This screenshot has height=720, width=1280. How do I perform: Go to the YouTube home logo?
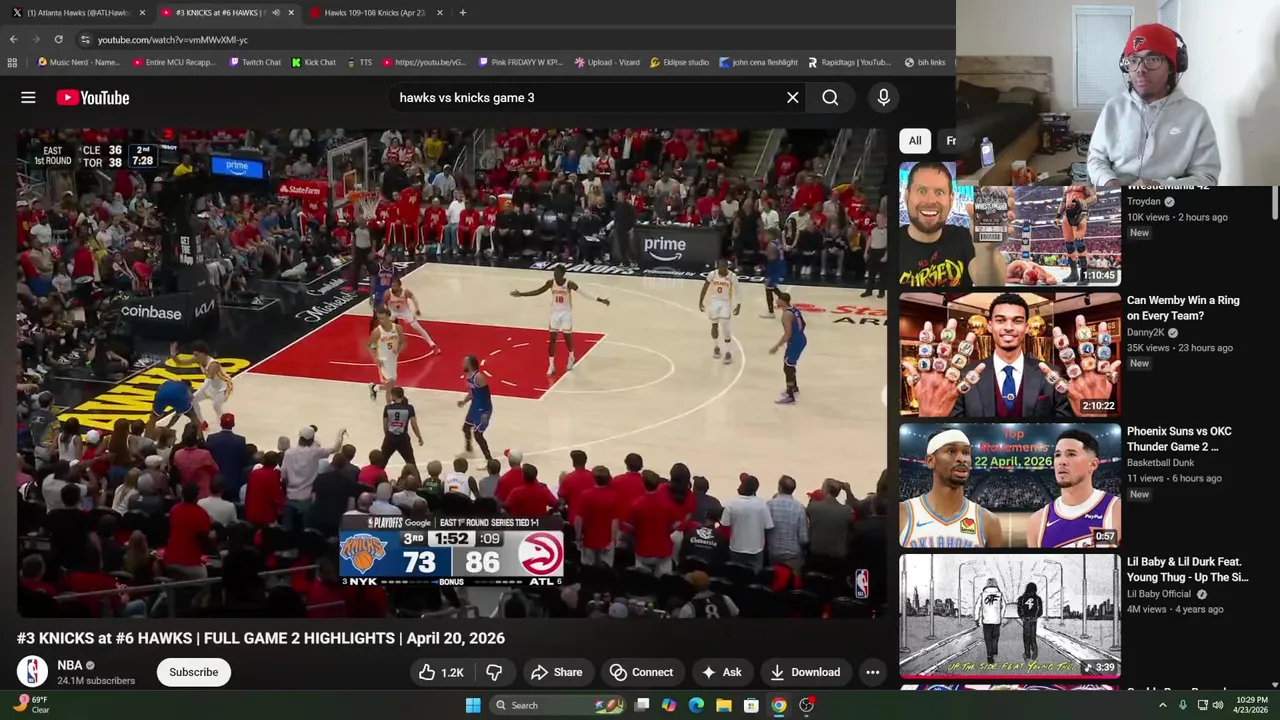pos(93,97)
